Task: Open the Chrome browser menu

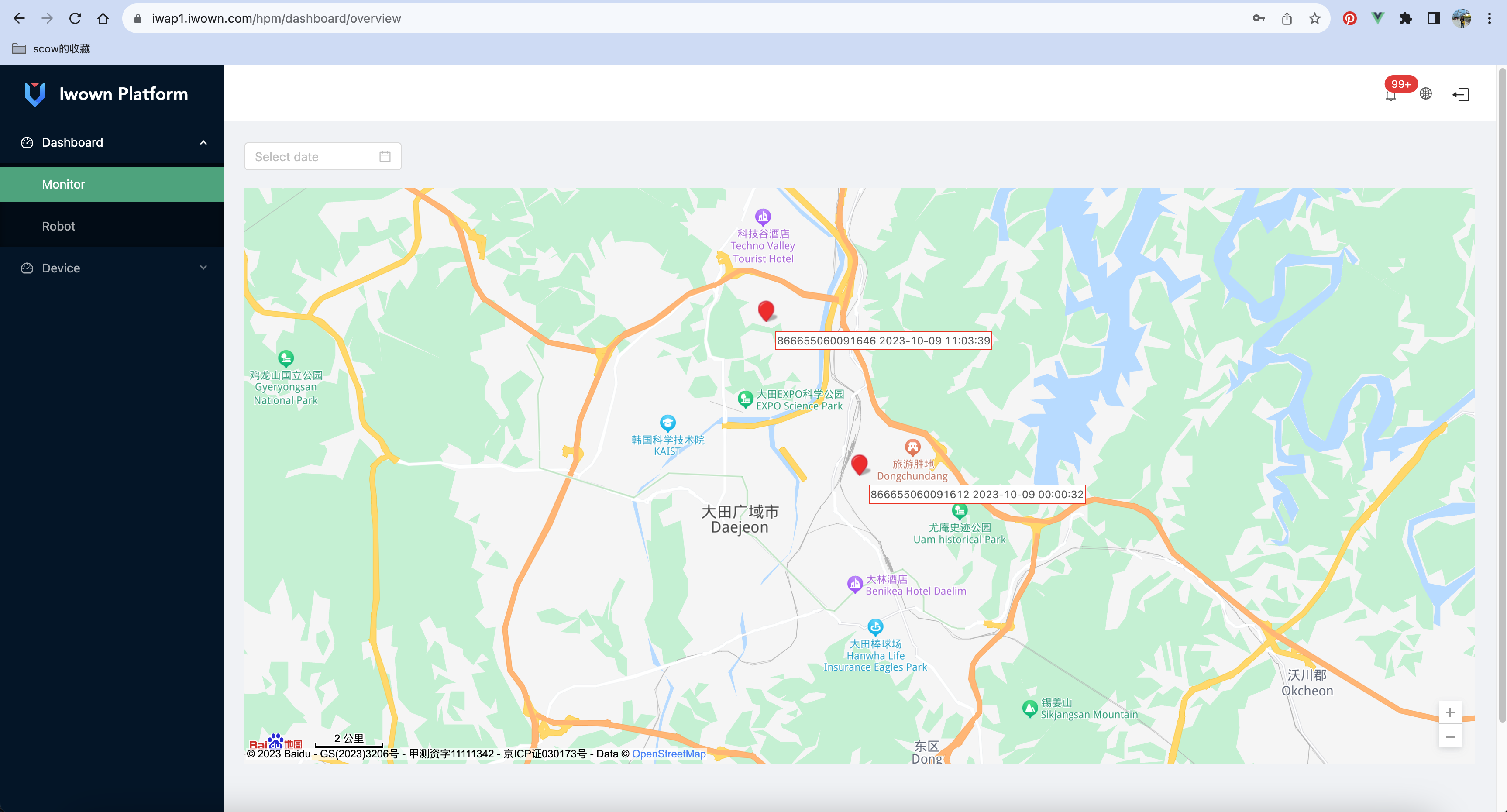Action: pos(1490,18)
